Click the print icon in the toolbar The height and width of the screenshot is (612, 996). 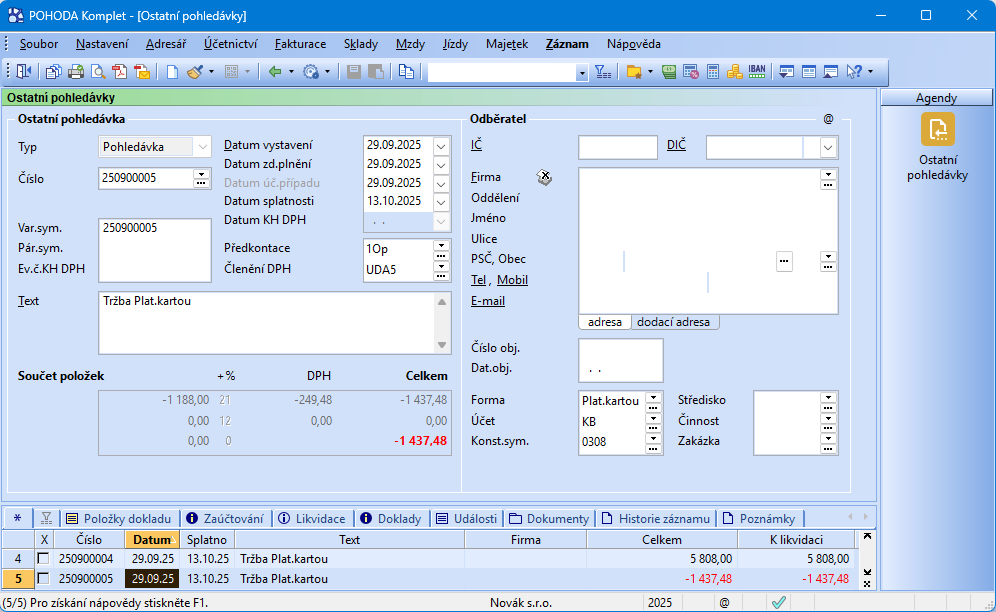[x=75, y=72]
